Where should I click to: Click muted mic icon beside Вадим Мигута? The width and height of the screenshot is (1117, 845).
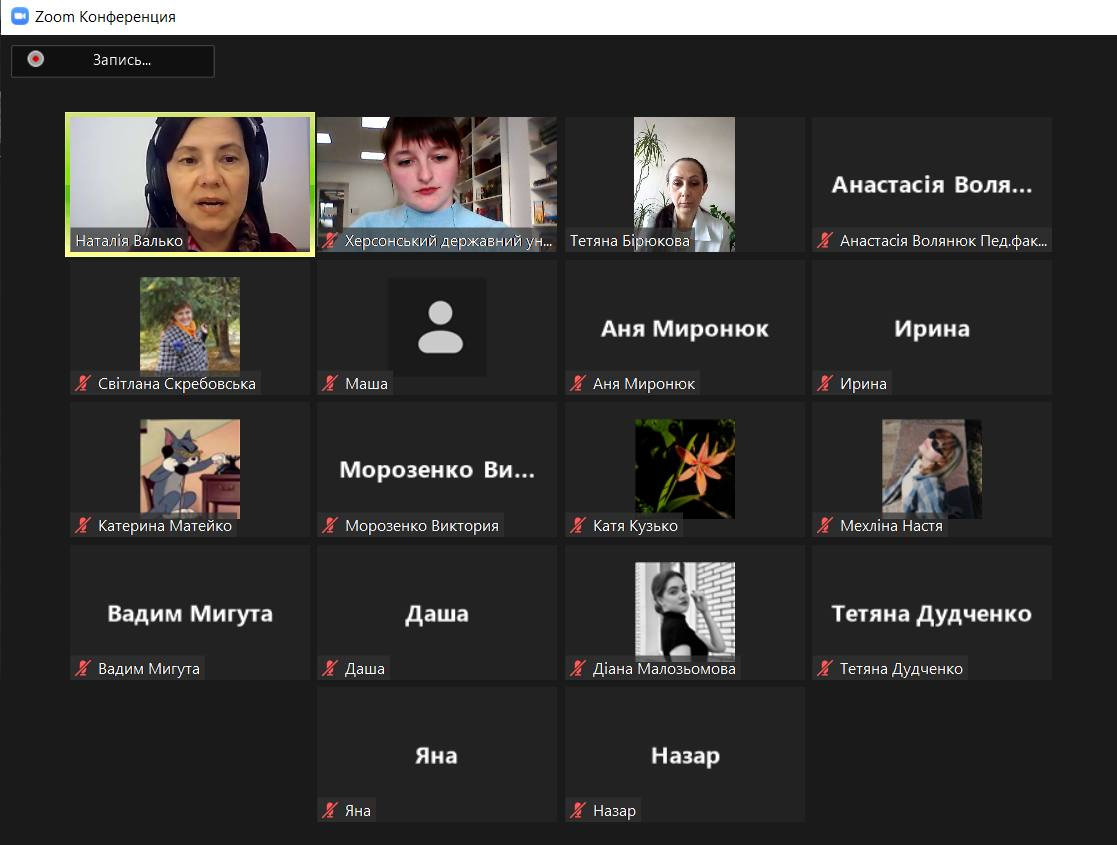pyautogui.click(x=83, y=668)
